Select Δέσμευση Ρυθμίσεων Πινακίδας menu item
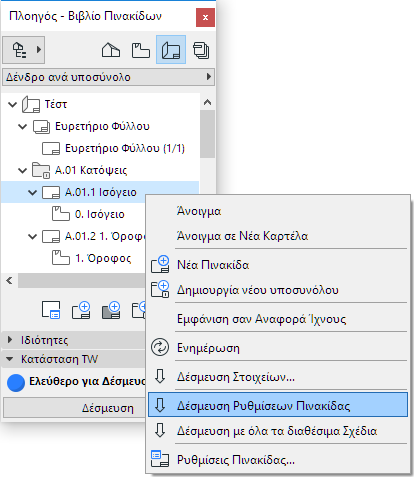Image resolution: width=414 pixels, height=477 pixels. tap(278, 405)
